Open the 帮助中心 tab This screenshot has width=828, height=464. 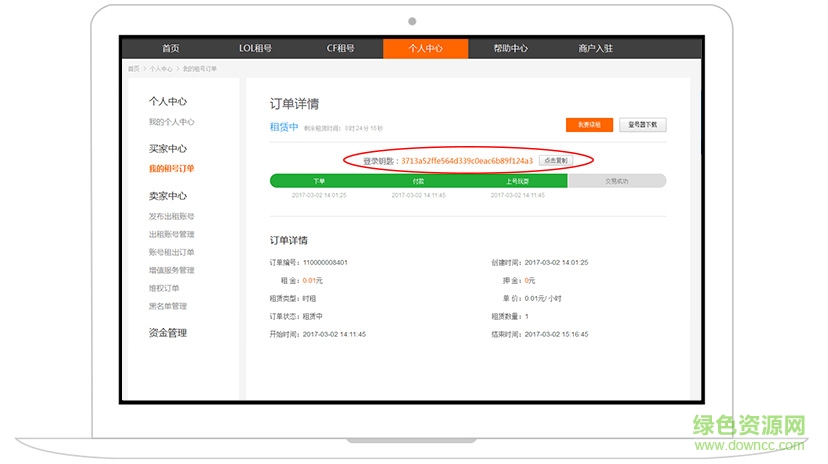pos(510,48)
